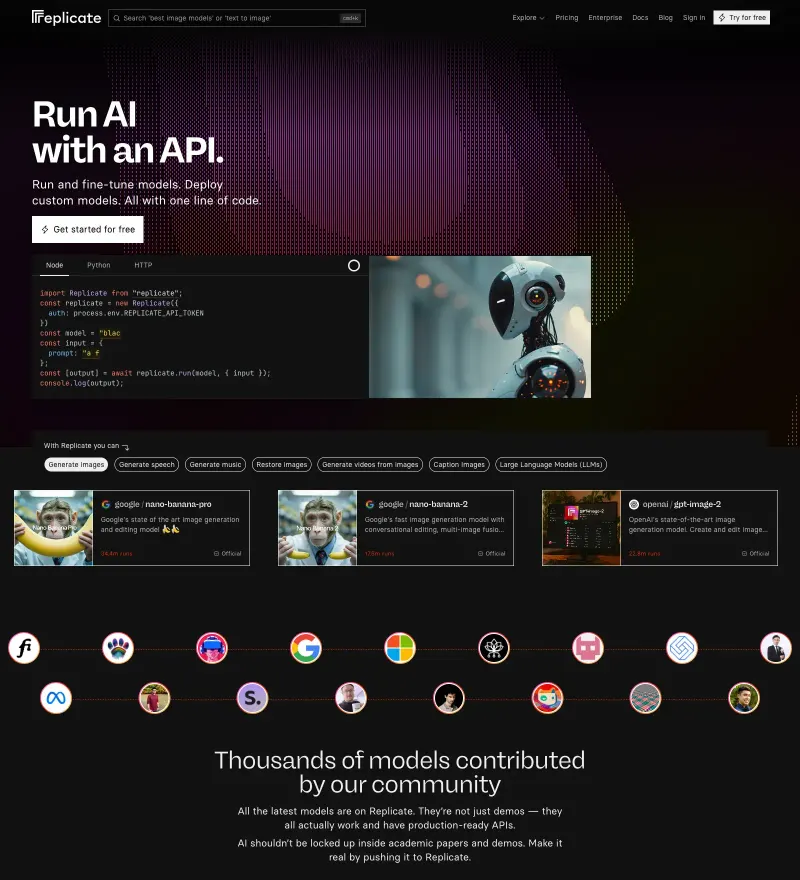Open the google/nano-banana-pro model card
The image size is (800, 880).
pos(132,528)
